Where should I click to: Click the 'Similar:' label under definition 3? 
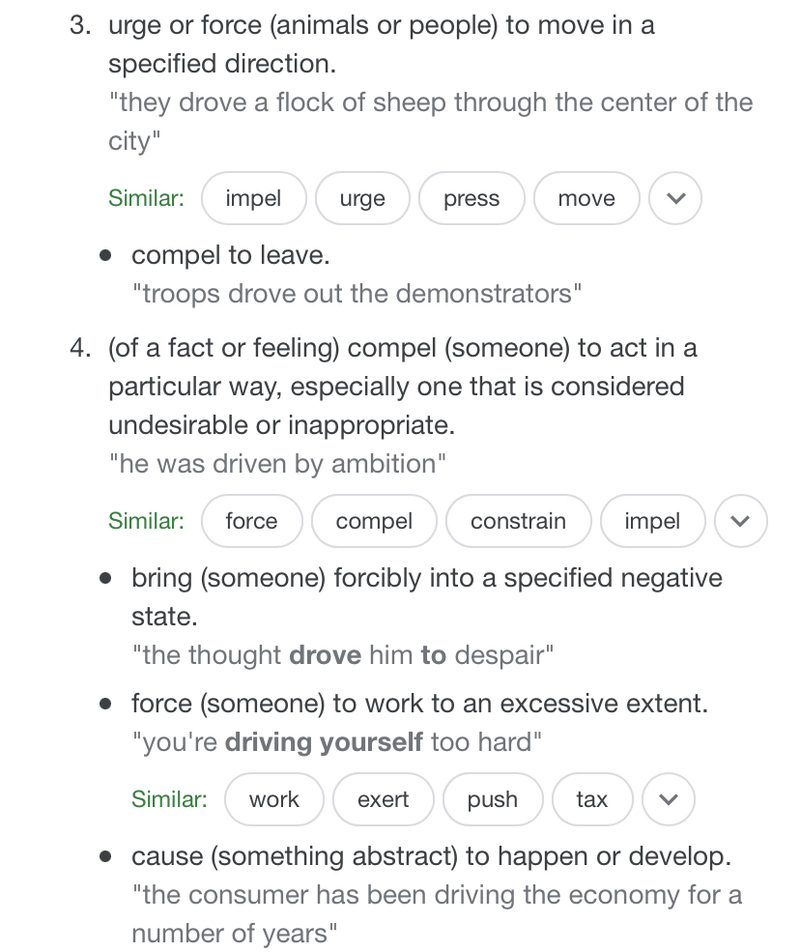click(146, 199)
